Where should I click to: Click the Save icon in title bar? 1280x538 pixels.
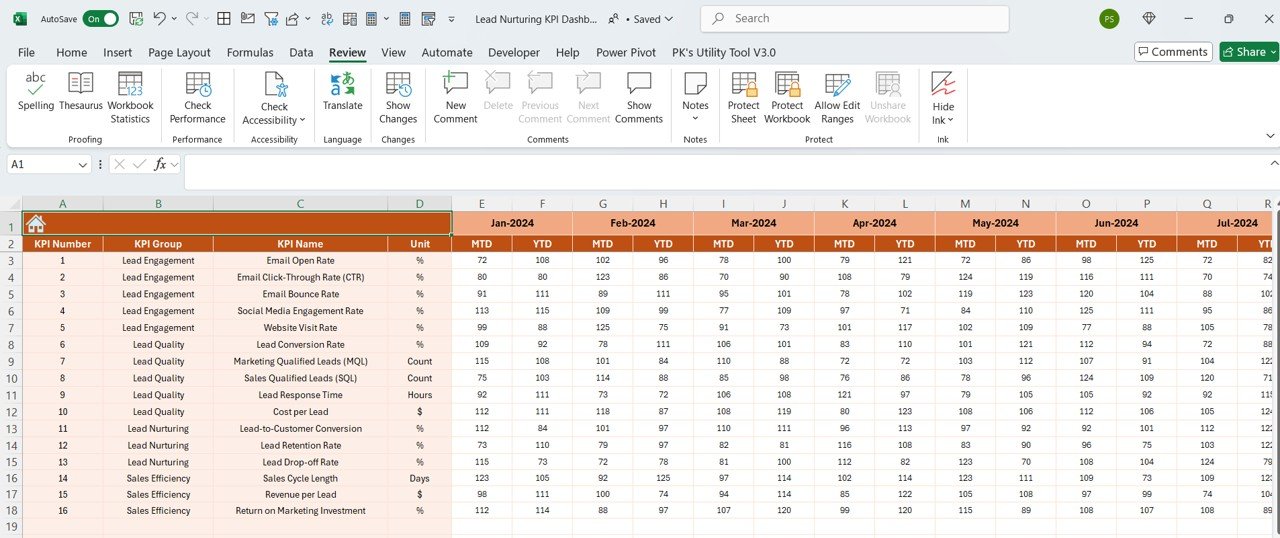(x=135, y=19)
